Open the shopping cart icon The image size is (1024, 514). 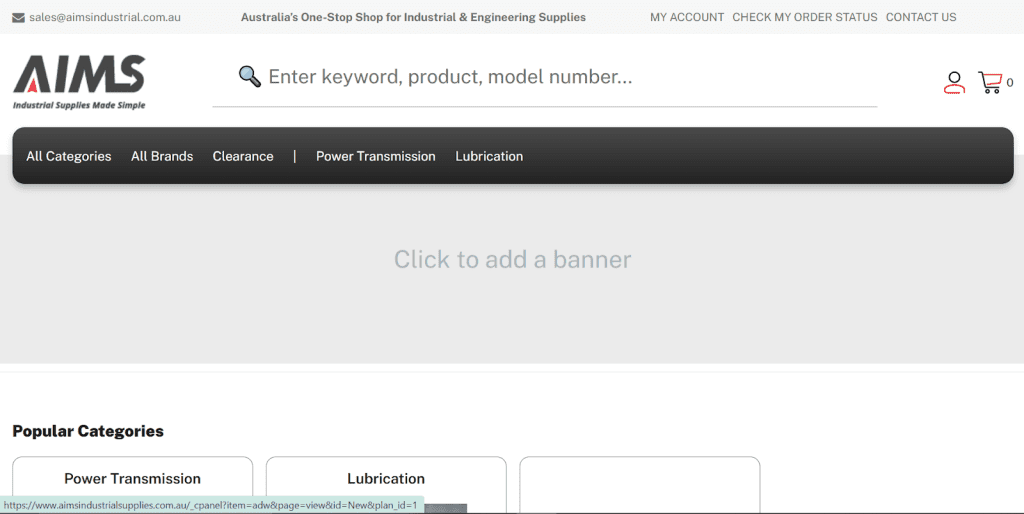pos(989,83)
